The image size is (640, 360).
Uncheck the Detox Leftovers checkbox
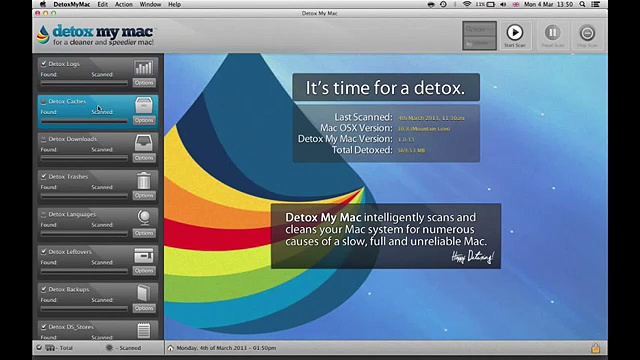point(44,252)
